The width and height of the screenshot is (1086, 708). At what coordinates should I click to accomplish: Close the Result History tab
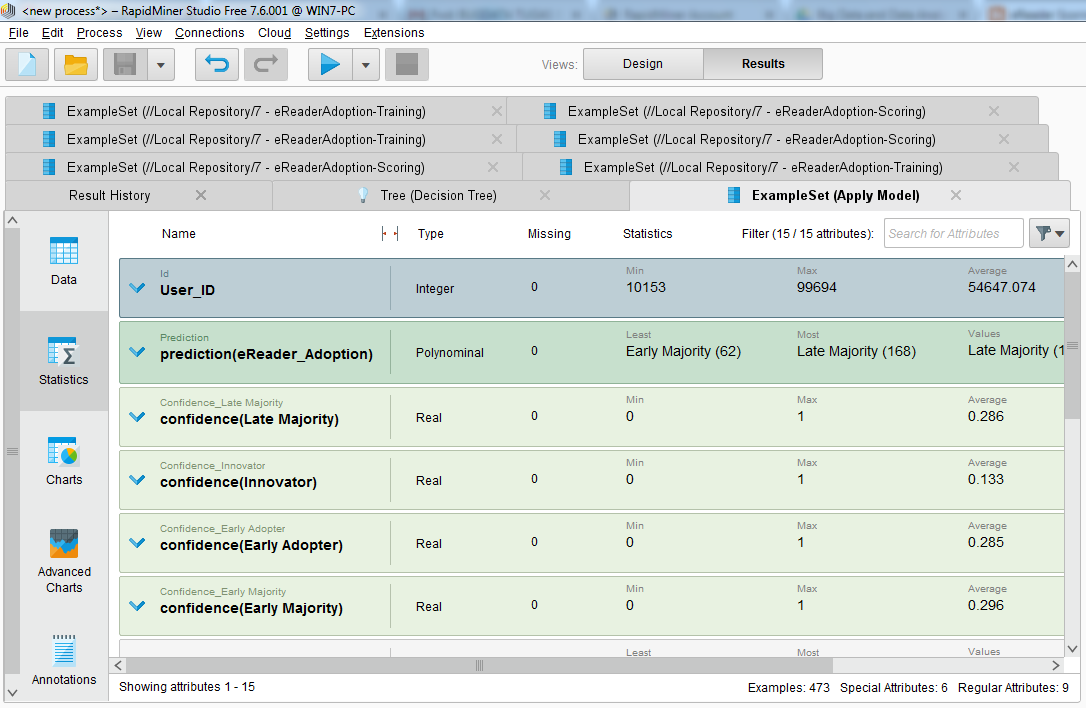(x=200, y=195)
